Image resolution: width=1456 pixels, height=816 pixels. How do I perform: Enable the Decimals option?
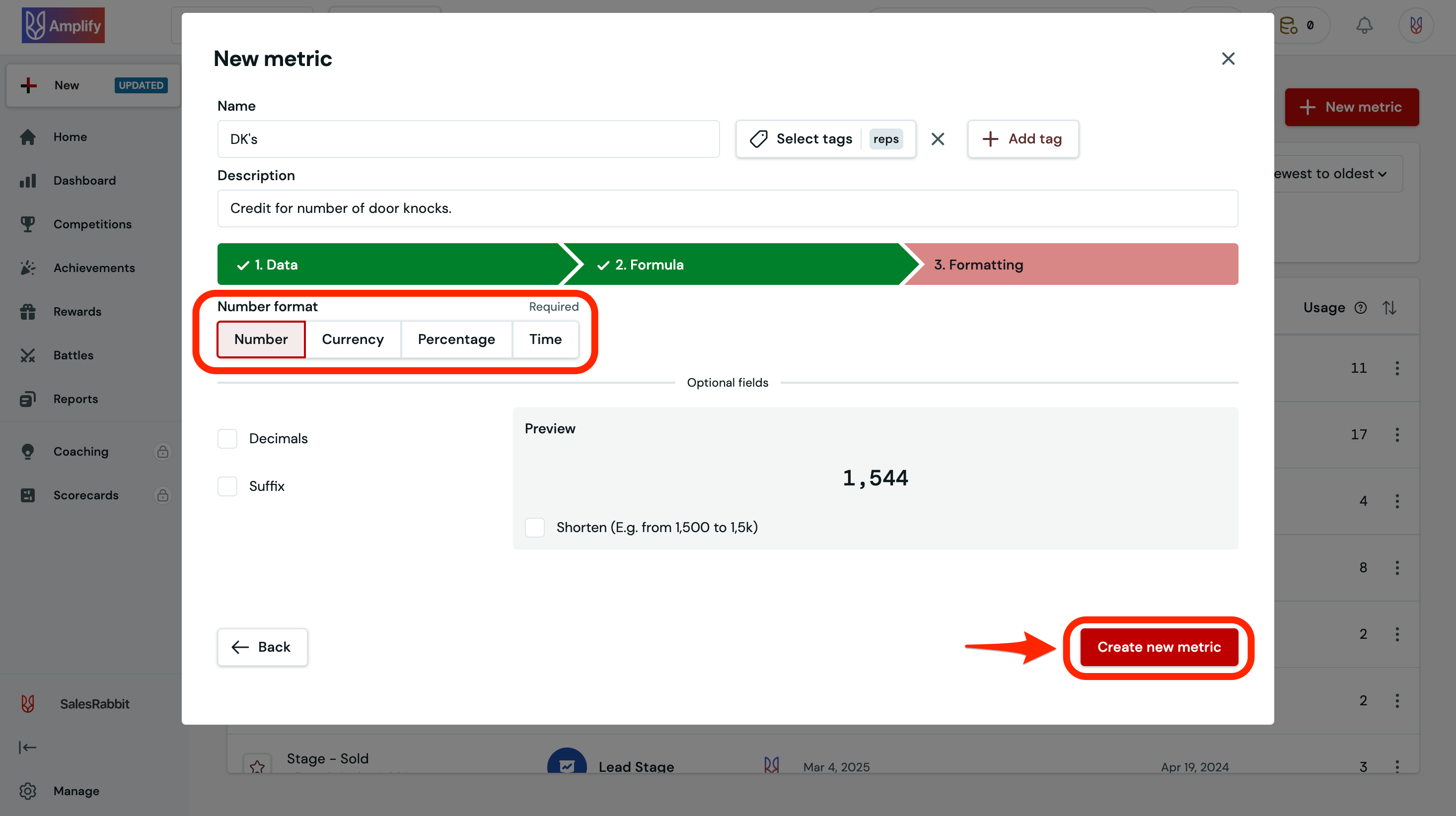[x=226, y=438]
